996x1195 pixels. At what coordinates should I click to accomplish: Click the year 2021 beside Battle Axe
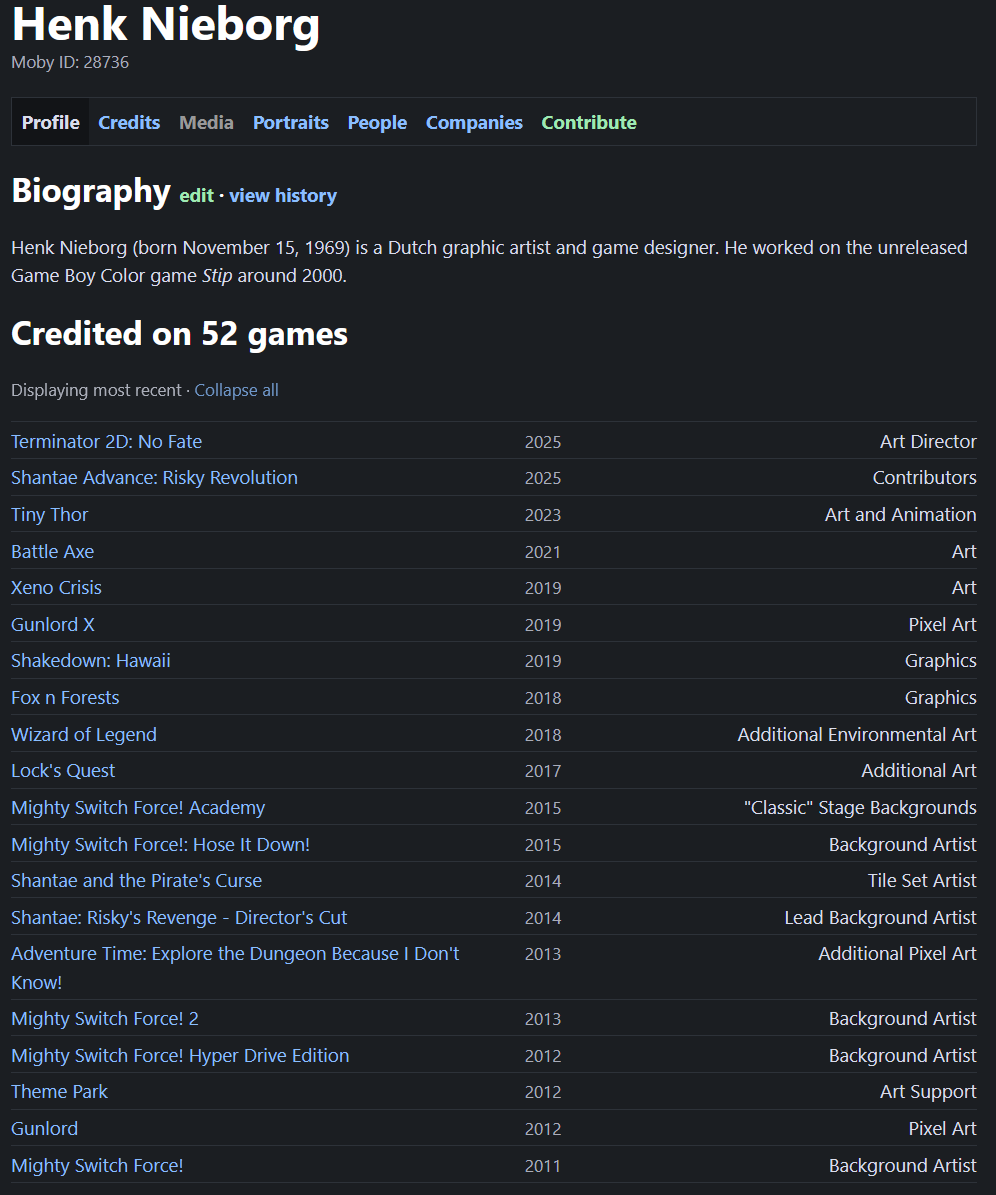pos(543,552)
